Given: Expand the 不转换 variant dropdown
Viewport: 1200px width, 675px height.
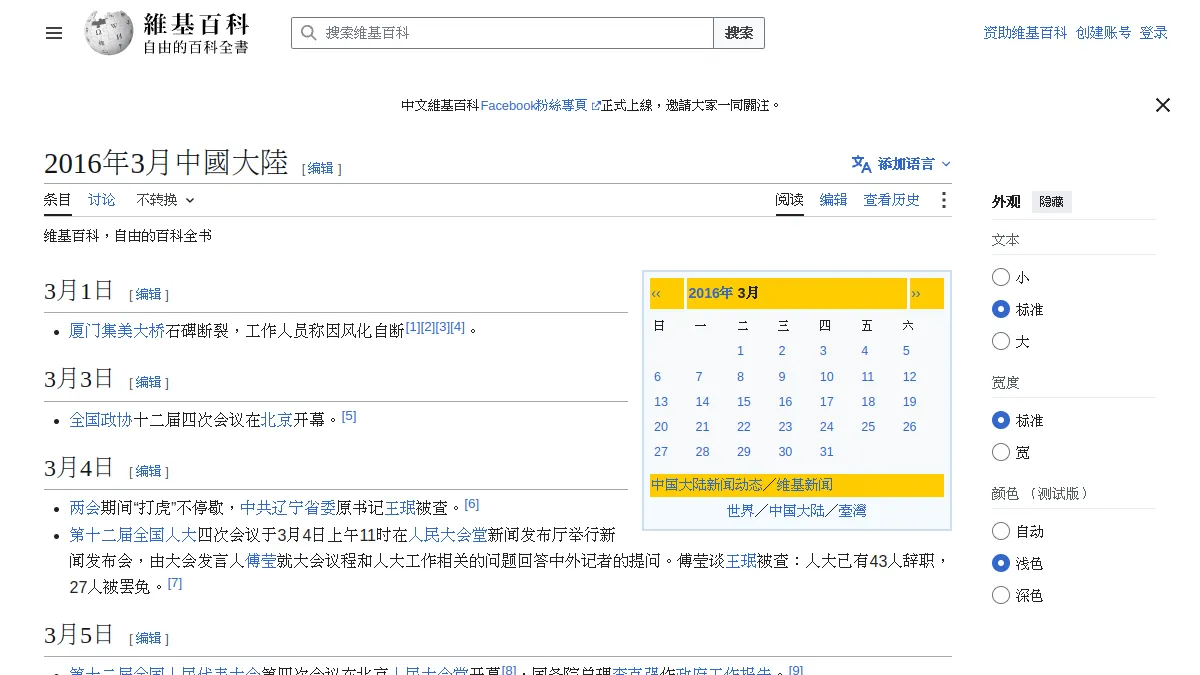Looking at the screenshot, I should pyautogui.click(x=166, y=200).
